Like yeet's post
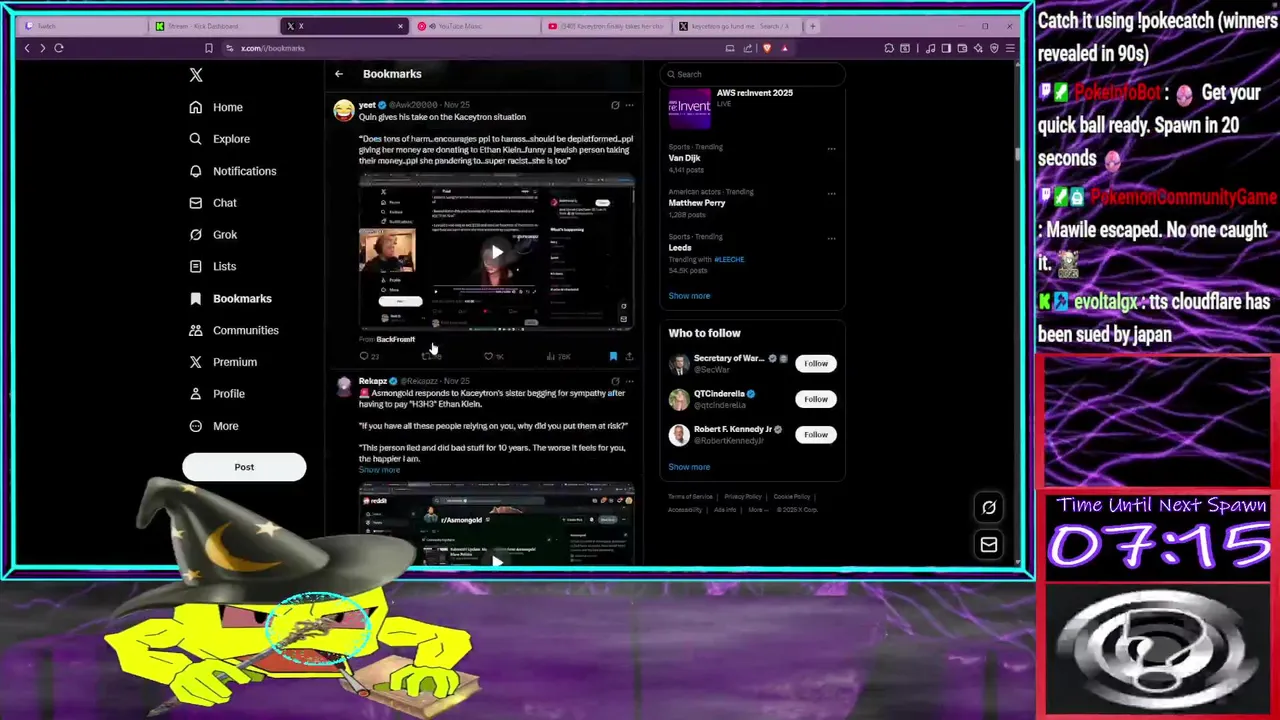1280x720 pixels. click(x=492, y=356)
